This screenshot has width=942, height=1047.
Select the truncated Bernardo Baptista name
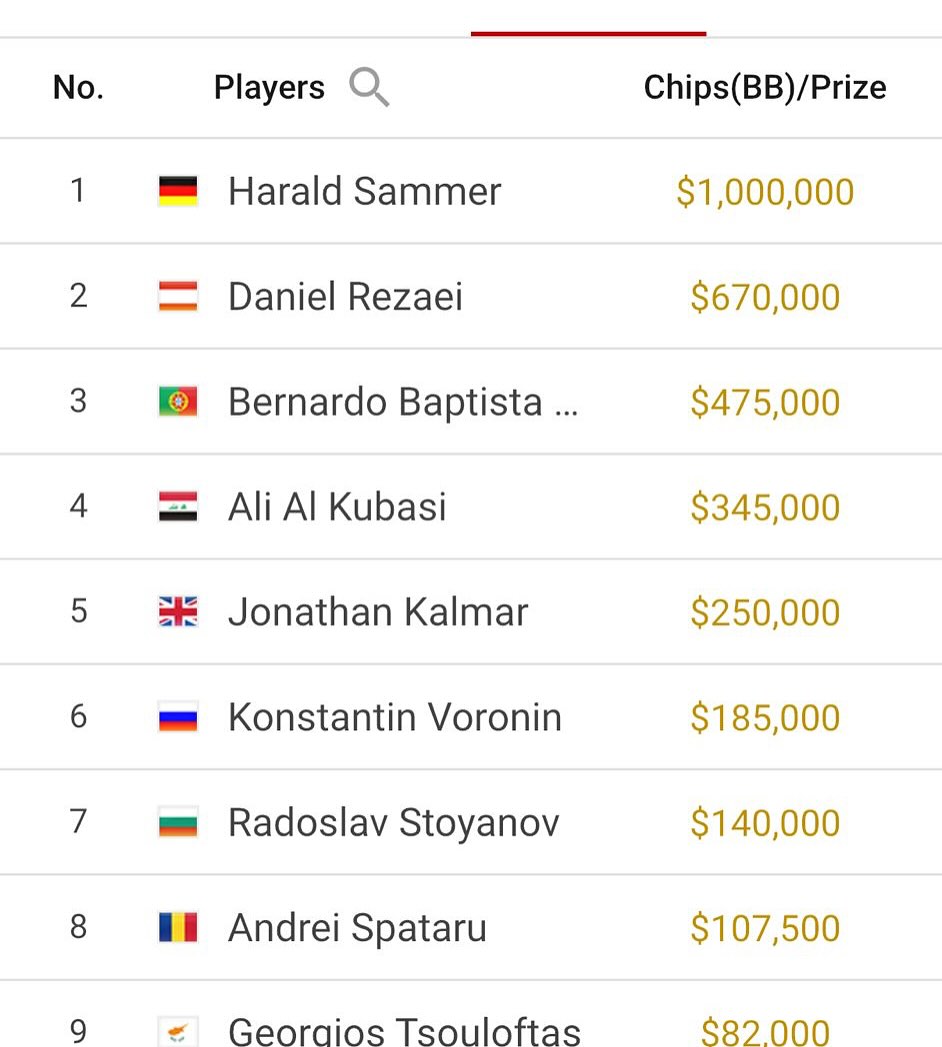click(402, 402)
